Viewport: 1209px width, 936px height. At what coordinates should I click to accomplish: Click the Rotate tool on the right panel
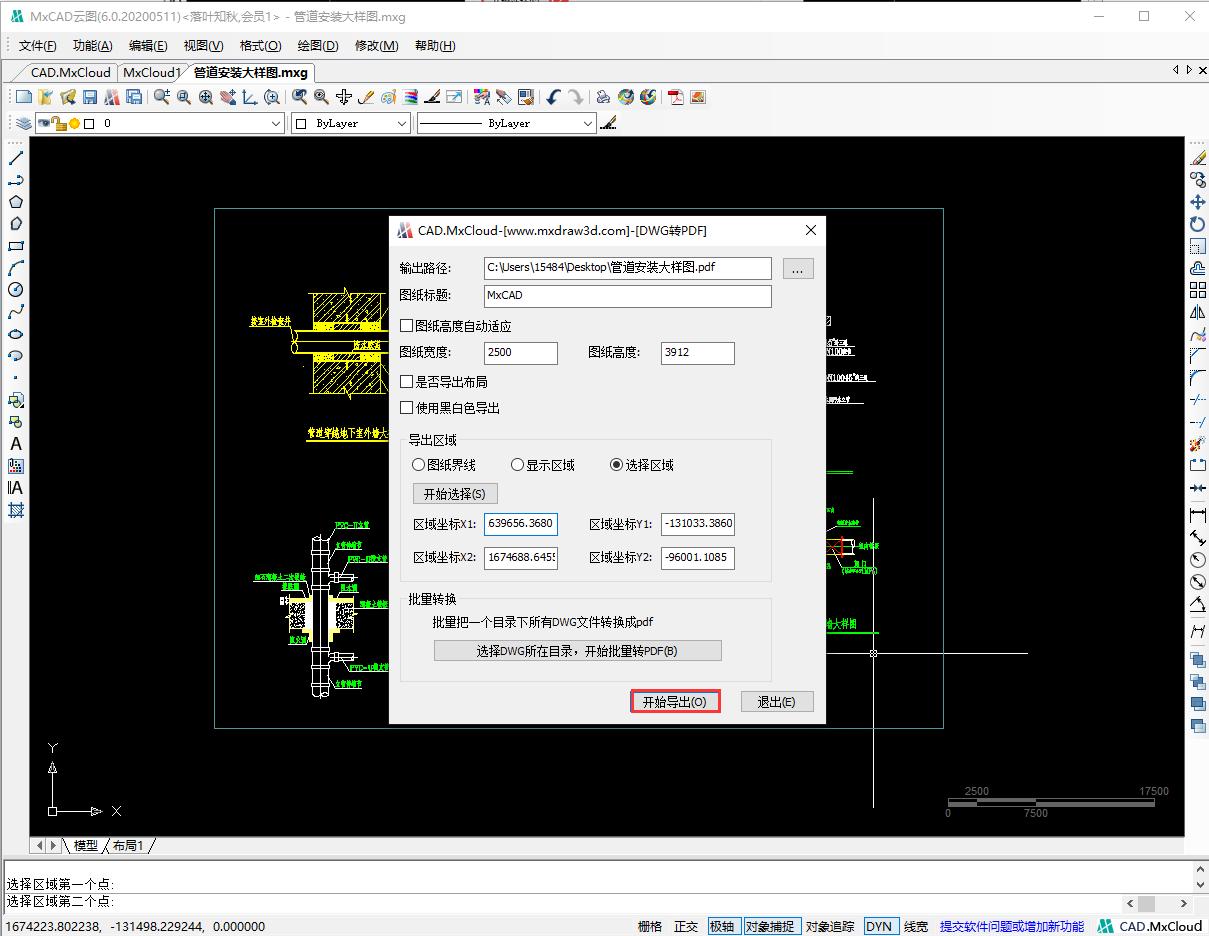tap(1196, 224)
